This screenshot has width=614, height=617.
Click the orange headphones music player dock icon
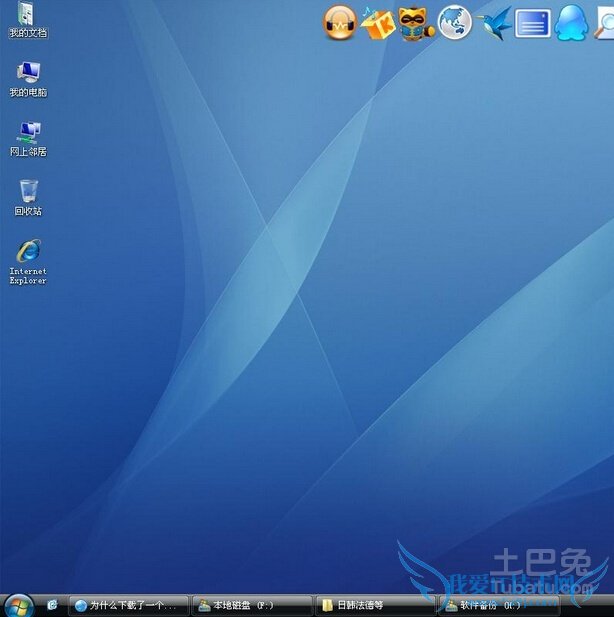(x=340, y=23)
